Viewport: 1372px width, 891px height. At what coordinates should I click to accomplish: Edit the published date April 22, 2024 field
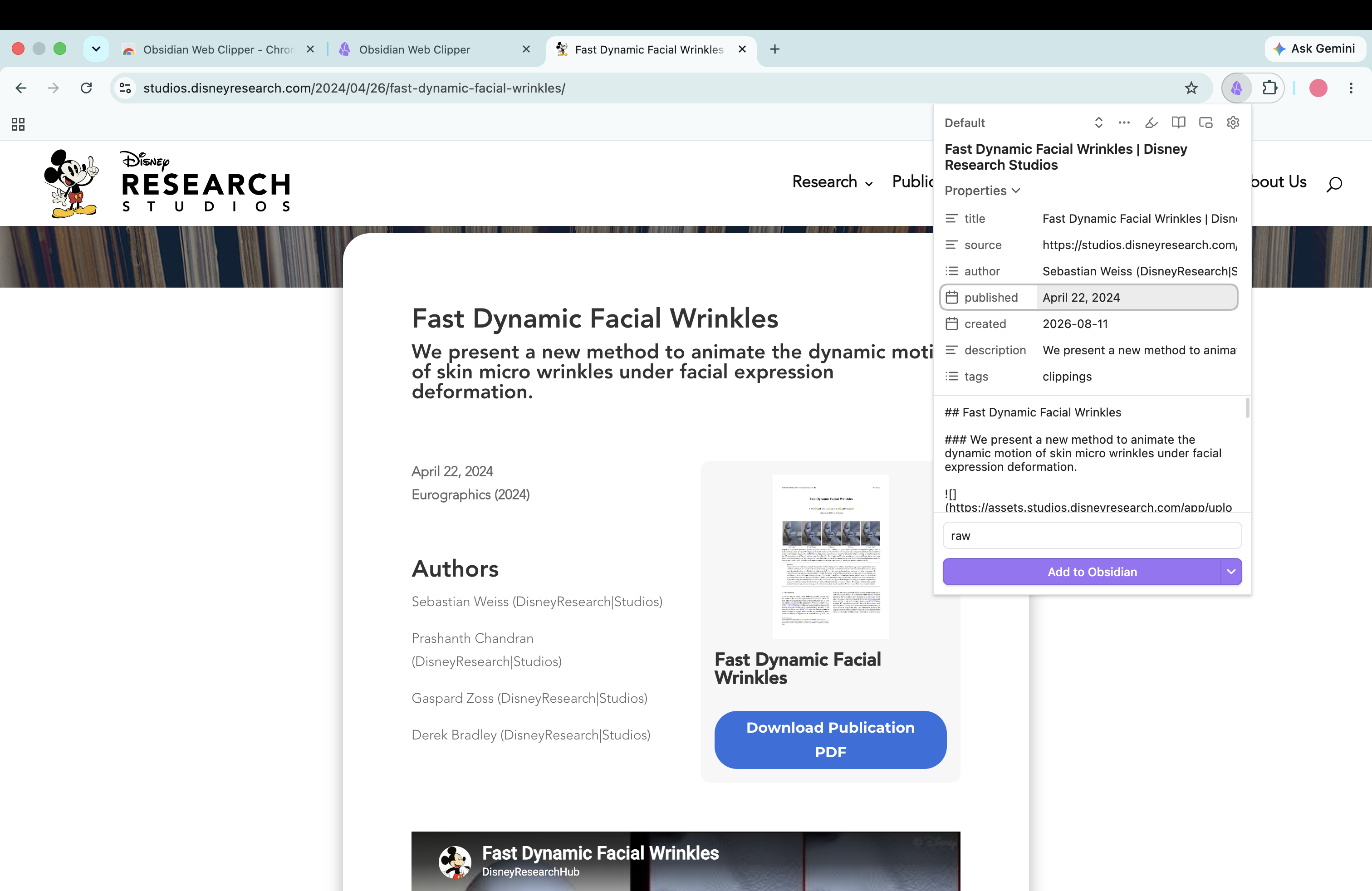pos(1137,298)
